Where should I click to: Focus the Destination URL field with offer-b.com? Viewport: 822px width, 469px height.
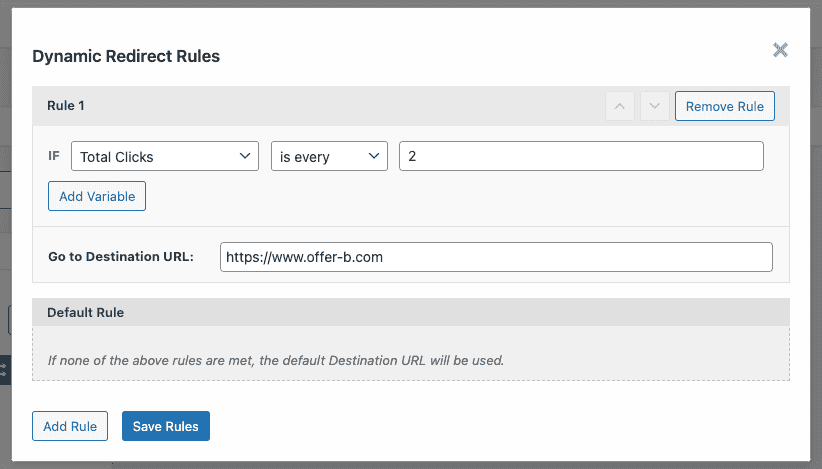496,257
